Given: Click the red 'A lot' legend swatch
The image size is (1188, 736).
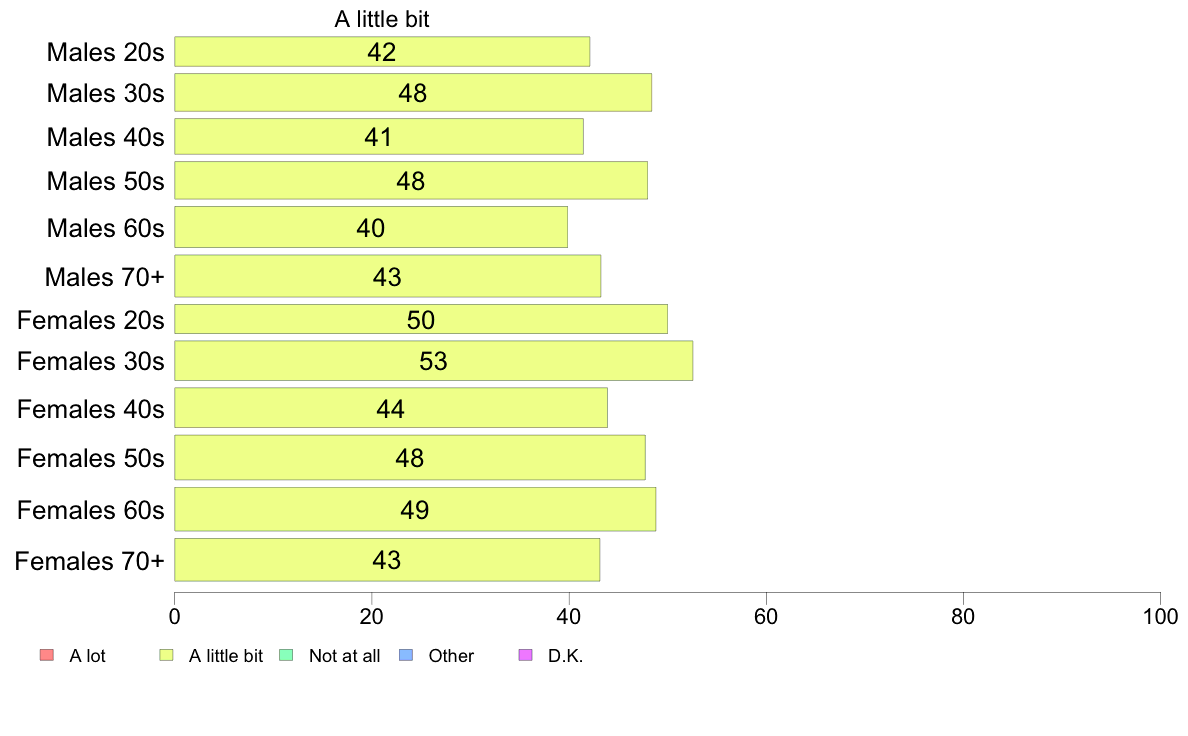Looking at the screenshot, I should (x=47, y=655).
